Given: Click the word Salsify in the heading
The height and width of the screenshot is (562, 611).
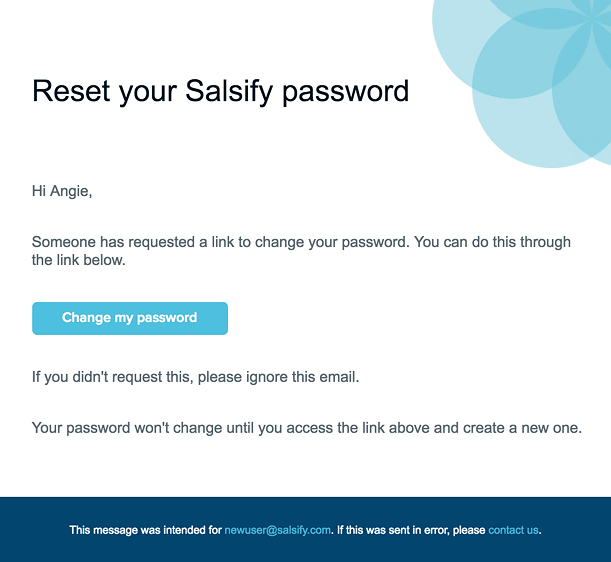Looking at the screenshot, I should pos(229,92).
